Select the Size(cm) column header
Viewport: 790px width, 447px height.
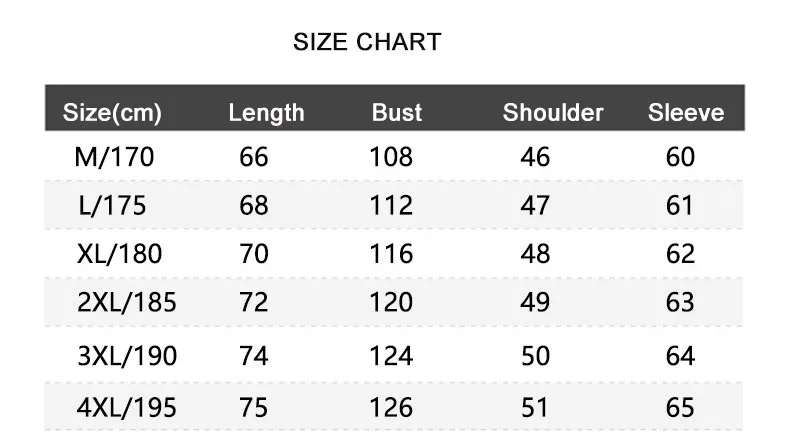112,112
